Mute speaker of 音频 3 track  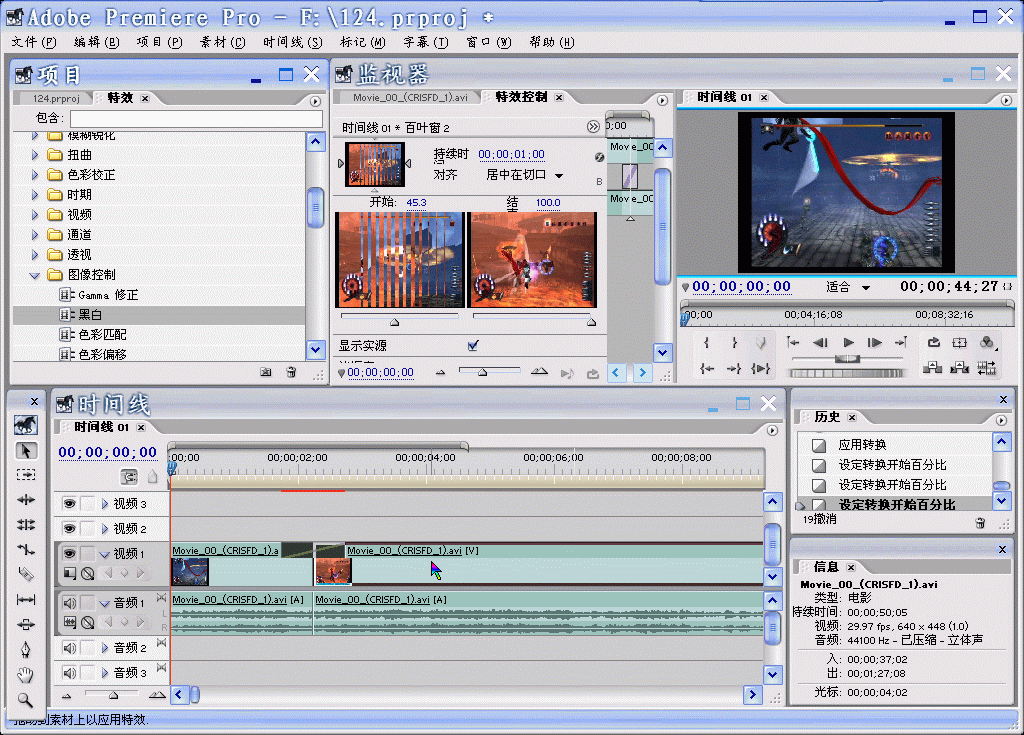69,672
